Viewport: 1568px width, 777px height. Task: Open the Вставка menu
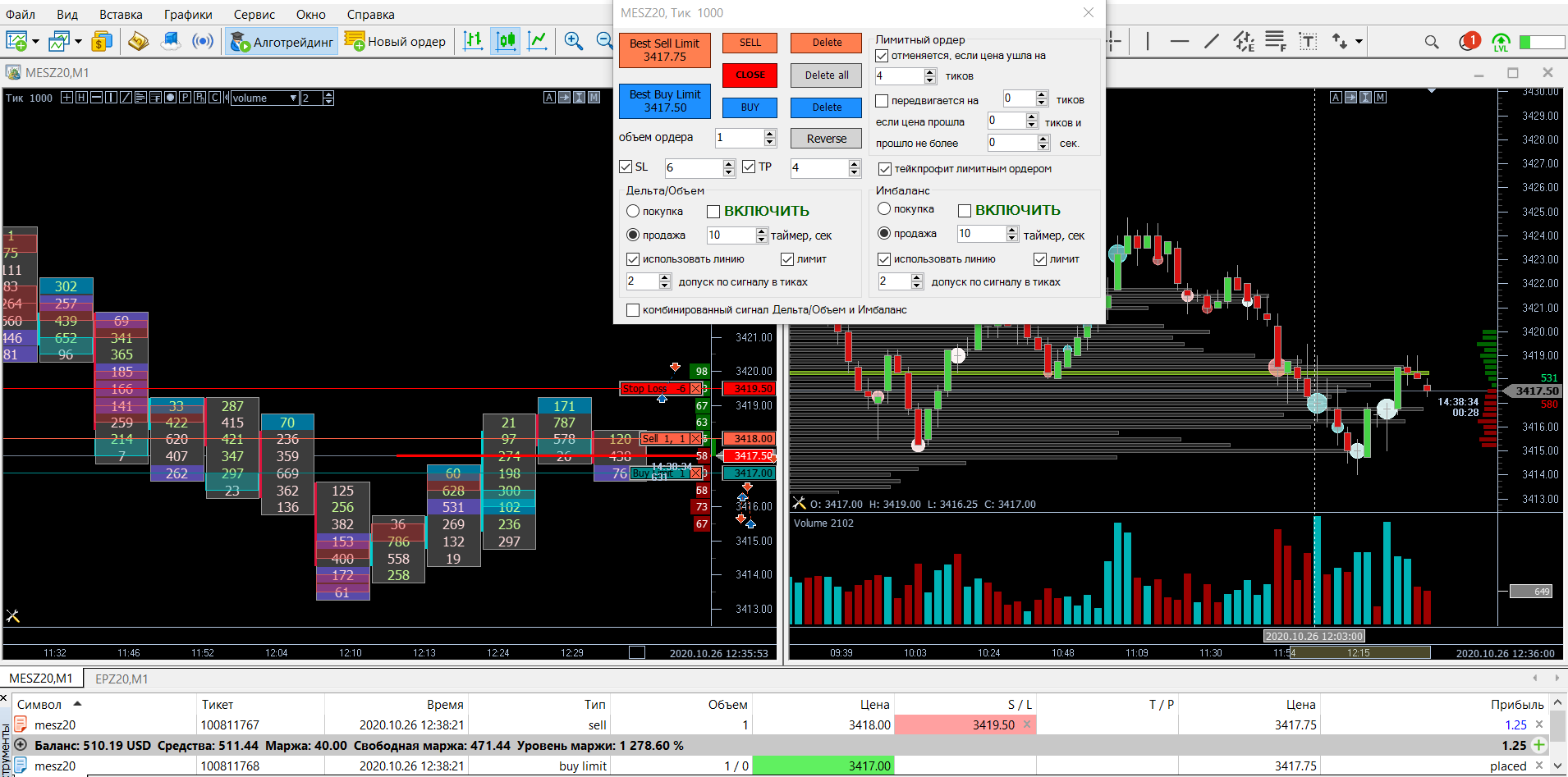[121, 14]
